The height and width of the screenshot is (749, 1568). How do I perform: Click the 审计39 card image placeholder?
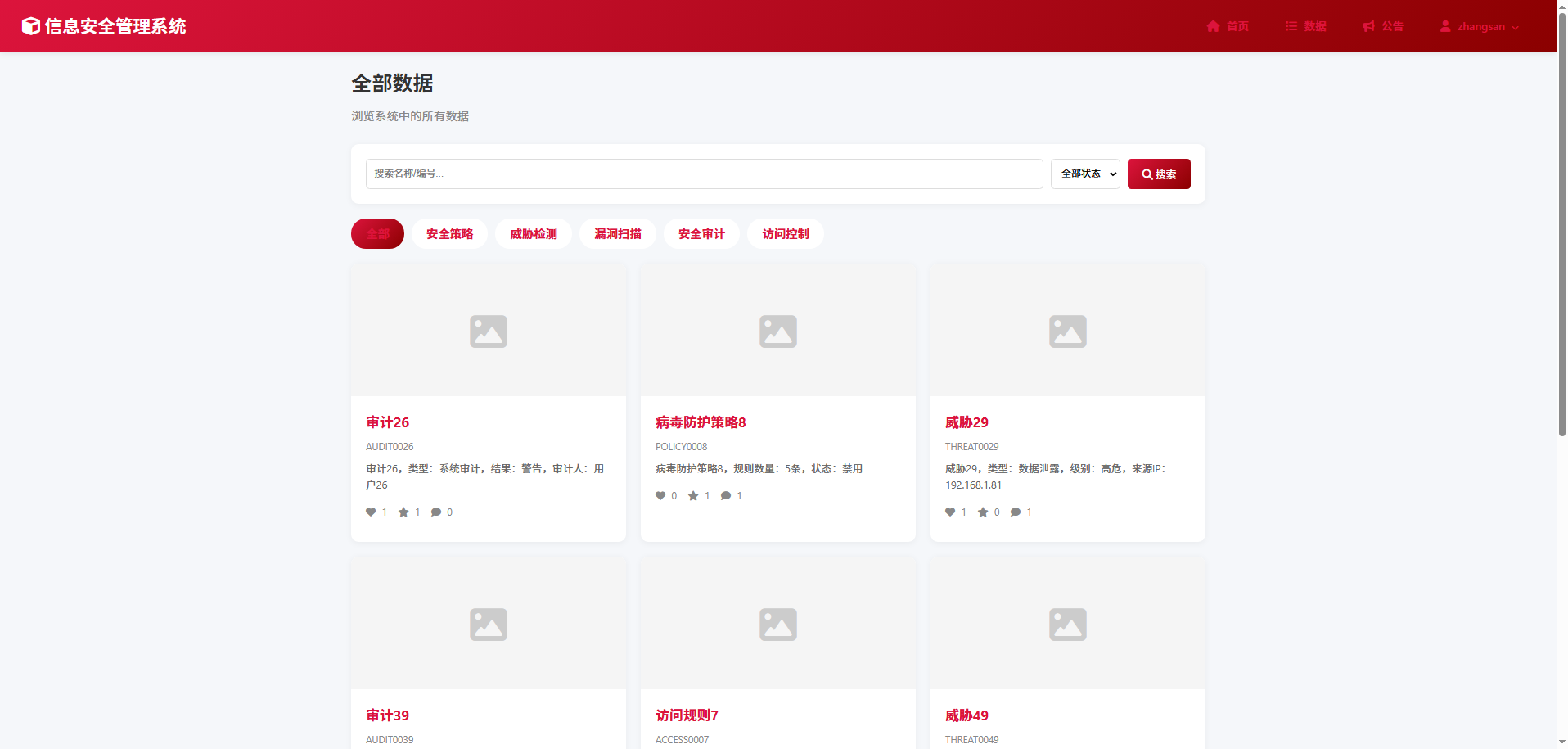point(489,624)
